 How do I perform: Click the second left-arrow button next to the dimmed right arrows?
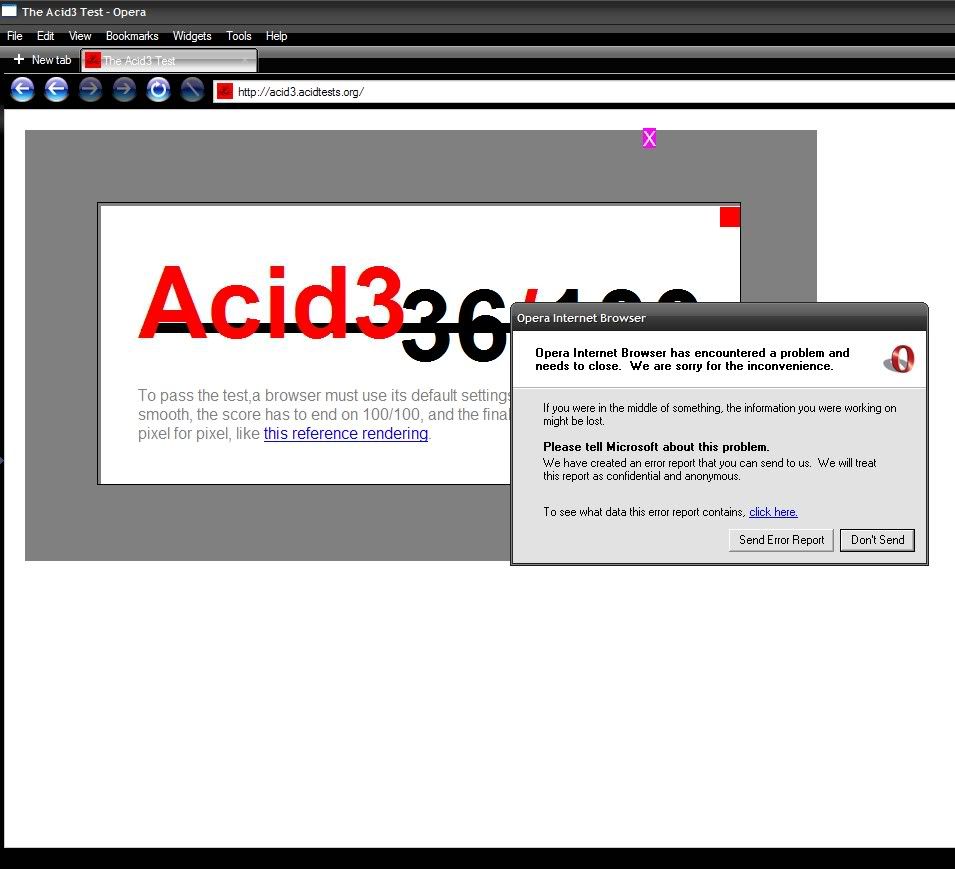click(x=56, y=90)
